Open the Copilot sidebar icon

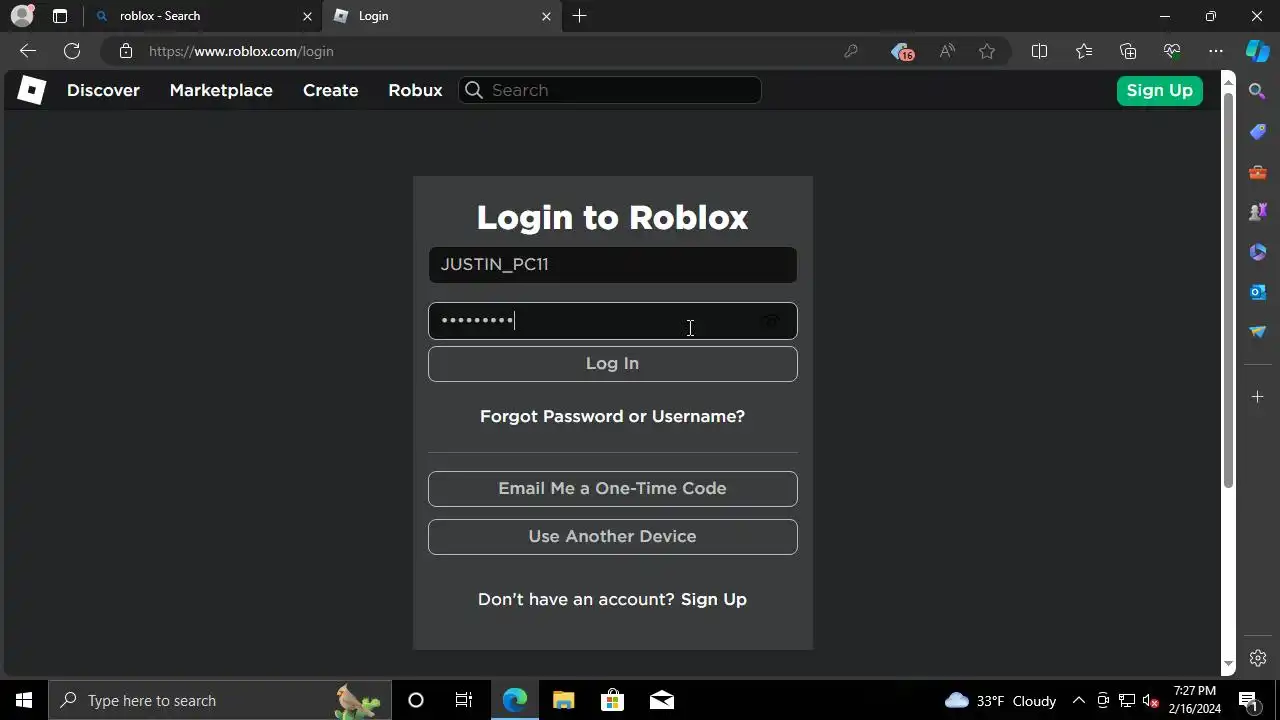point(1258,51)
